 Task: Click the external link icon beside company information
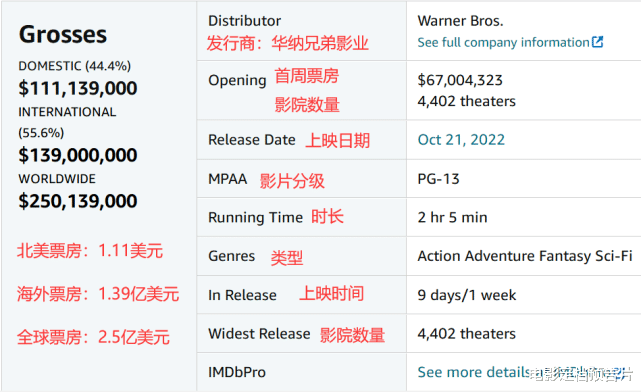click(597, 42)
